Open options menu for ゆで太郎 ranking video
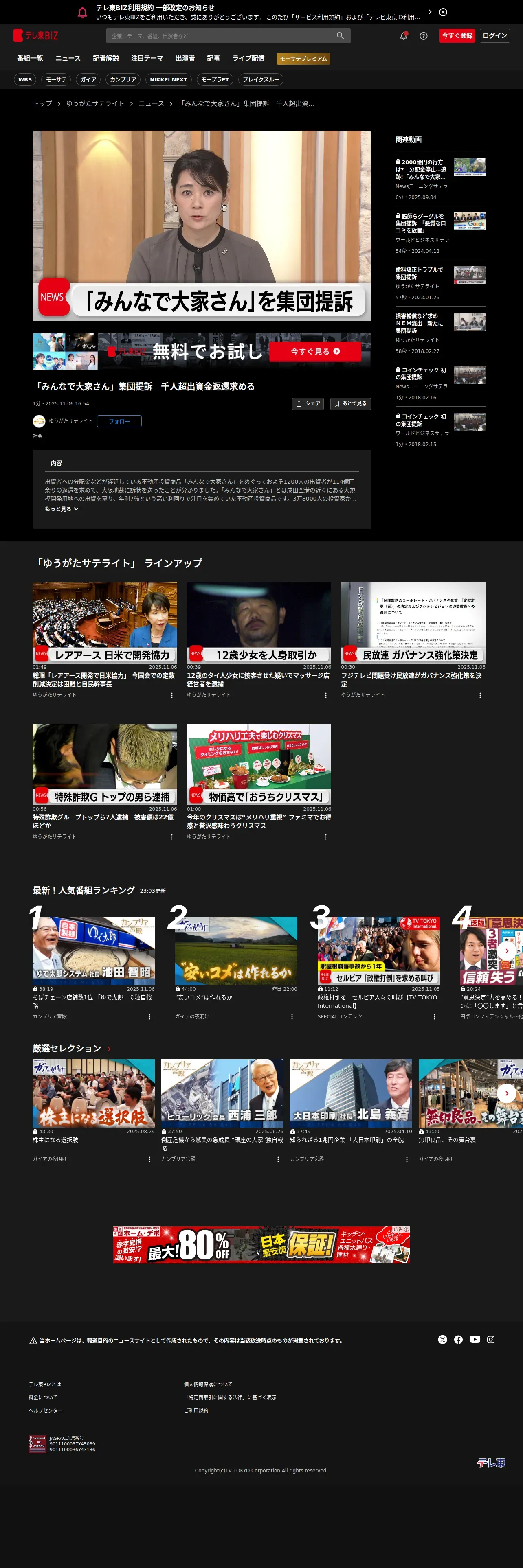The height and width of the screenshot is (1568, 523). tap(149, 1017)
